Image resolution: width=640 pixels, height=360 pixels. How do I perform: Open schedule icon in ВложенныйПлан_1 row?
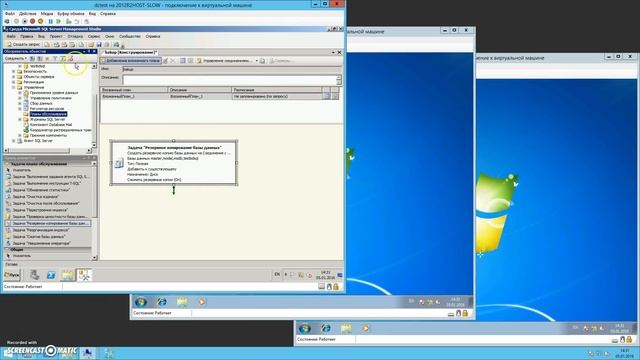coord(327,96)
